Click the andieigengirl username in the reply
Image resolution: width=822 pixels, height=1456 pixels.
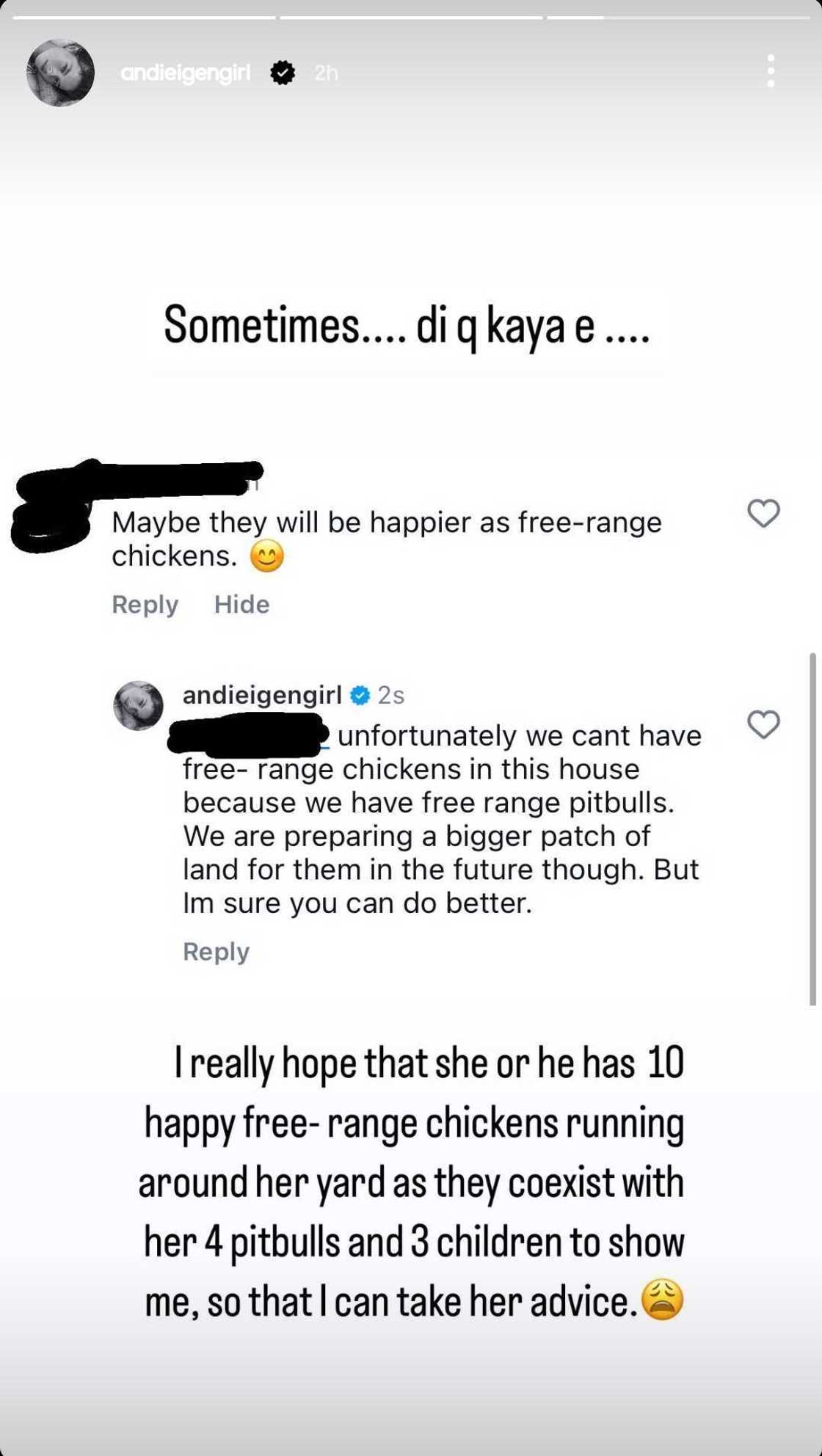[262, 696]
